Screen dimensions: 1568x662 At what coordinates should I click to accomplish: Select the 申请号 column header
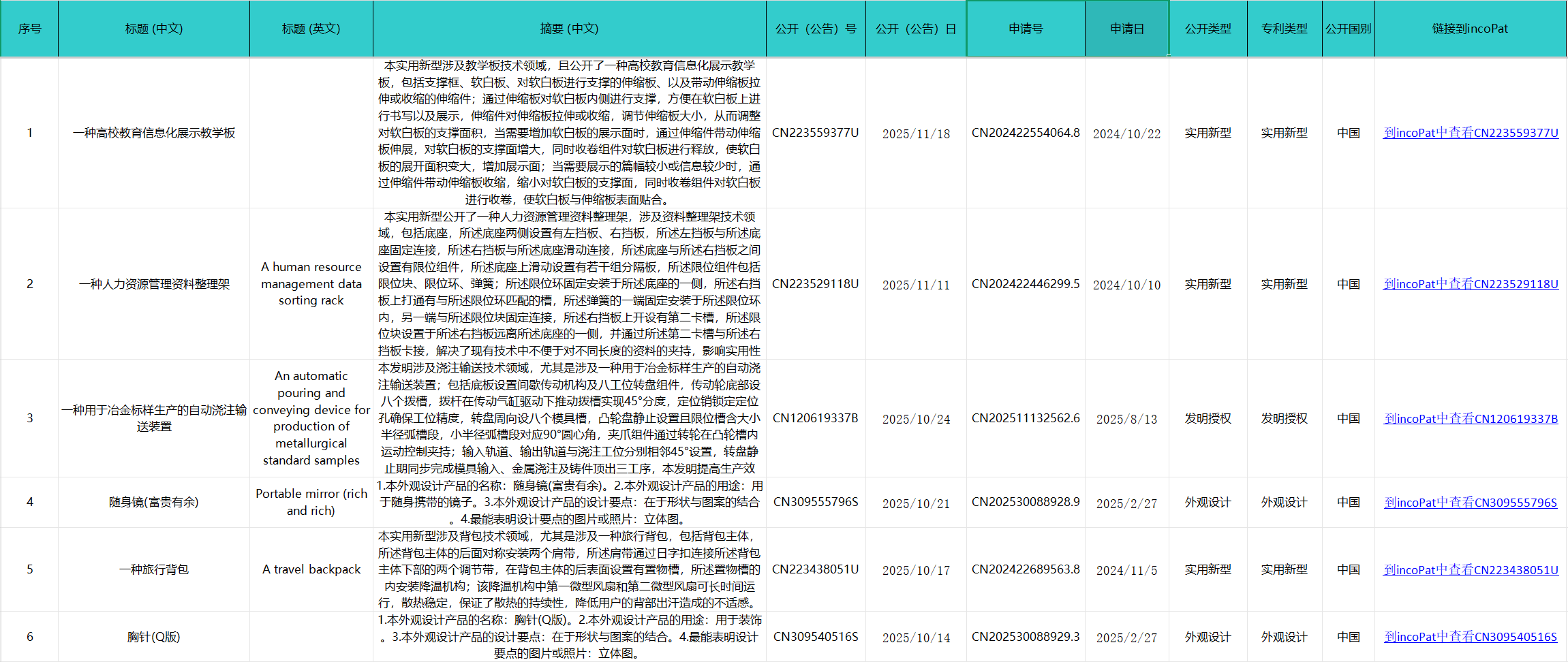tap(1026, 29)
